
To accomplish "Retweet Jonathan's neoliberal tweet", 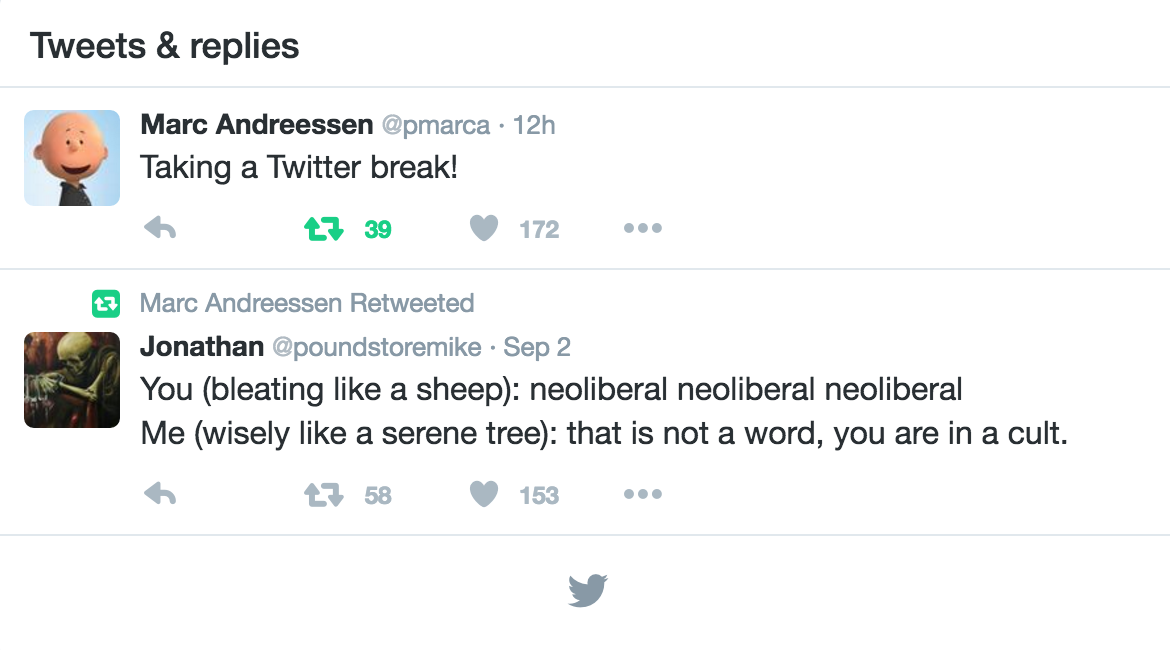I will pyautogui.click(x=324, y=494).
